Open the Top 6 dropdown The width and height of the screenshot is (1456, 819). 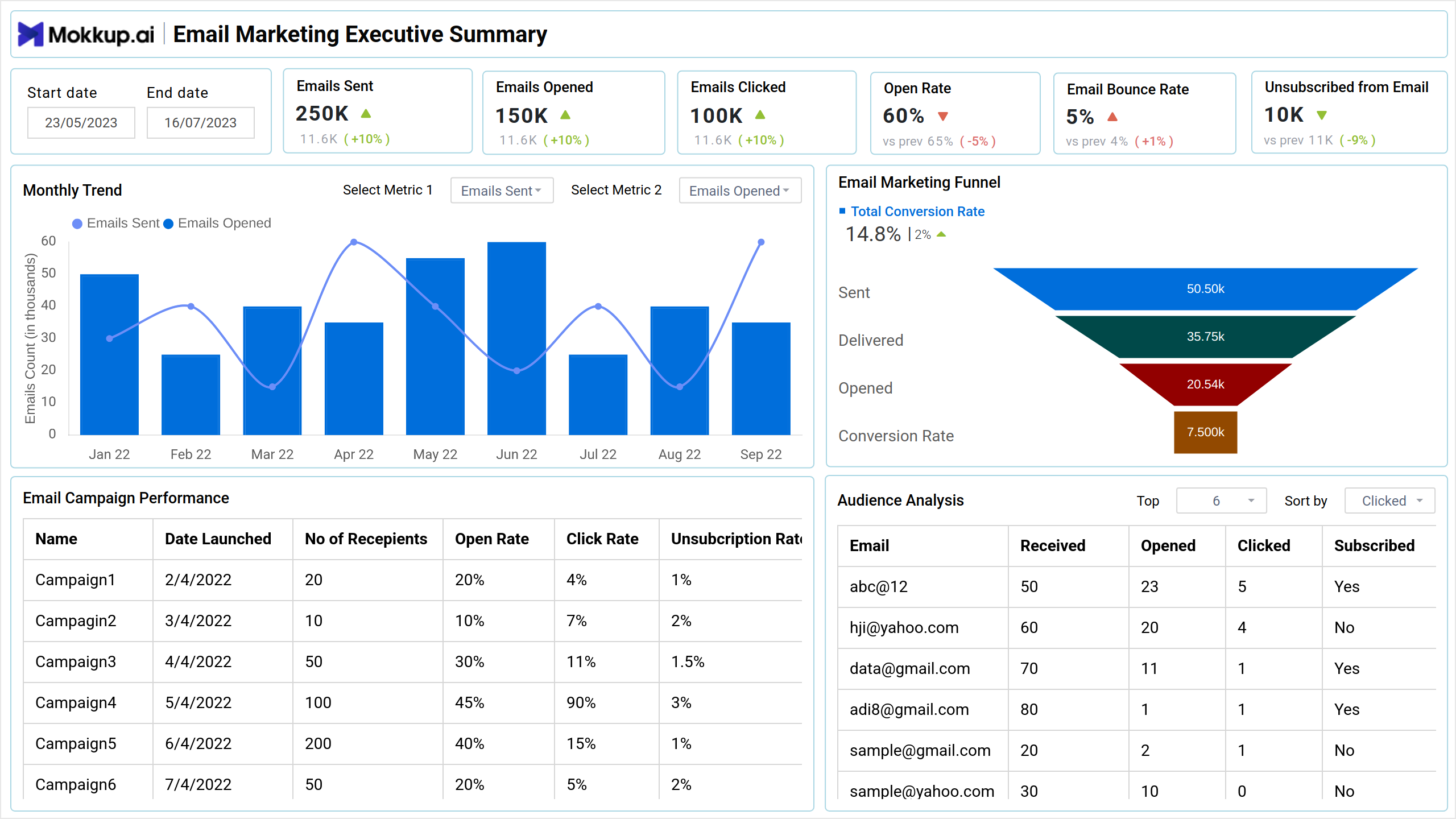coord(1221,500)
